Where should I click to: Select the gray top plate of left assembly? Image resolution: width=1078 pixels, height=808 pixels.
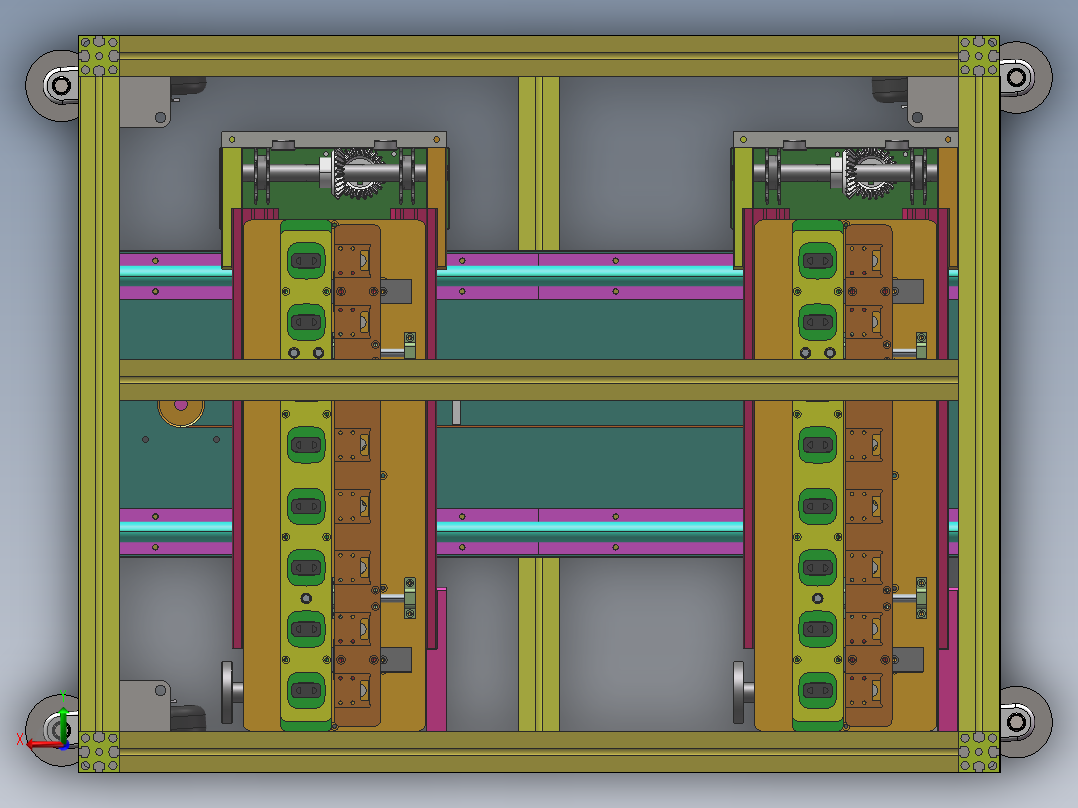[334, 140]
